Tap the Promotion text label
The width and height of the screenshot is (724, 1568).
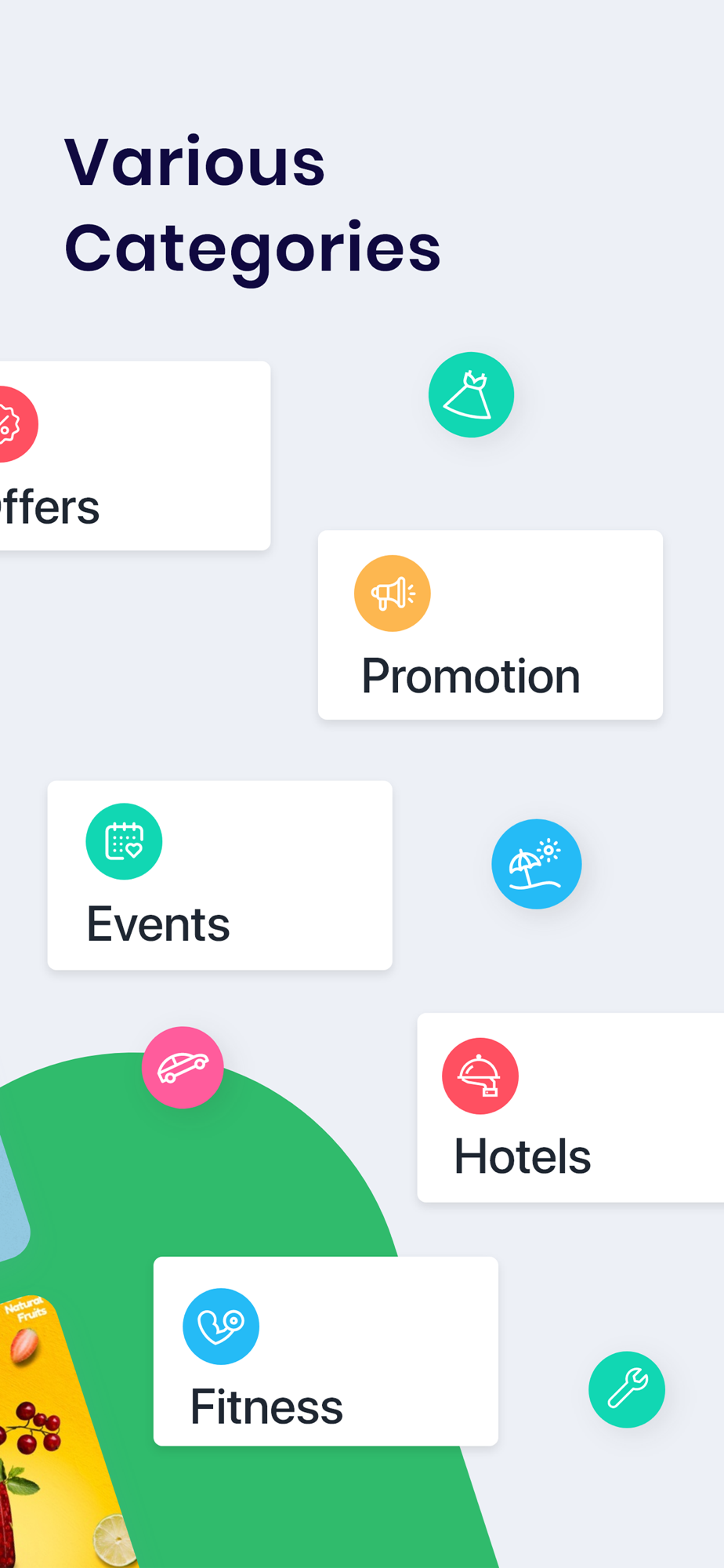click(x=471, y=676)
